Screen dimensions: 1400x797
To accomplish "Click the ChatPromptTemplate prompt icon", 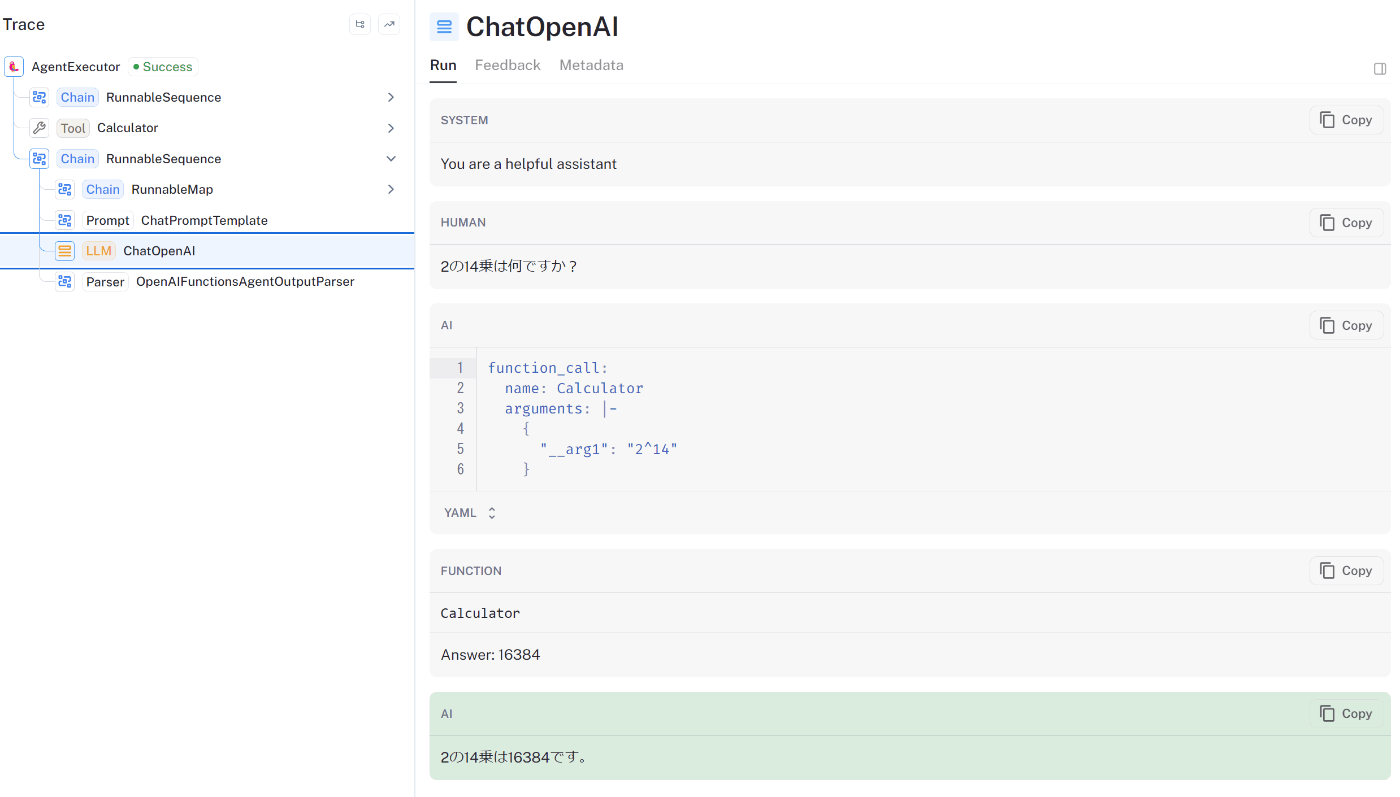I will coord(65,220).
